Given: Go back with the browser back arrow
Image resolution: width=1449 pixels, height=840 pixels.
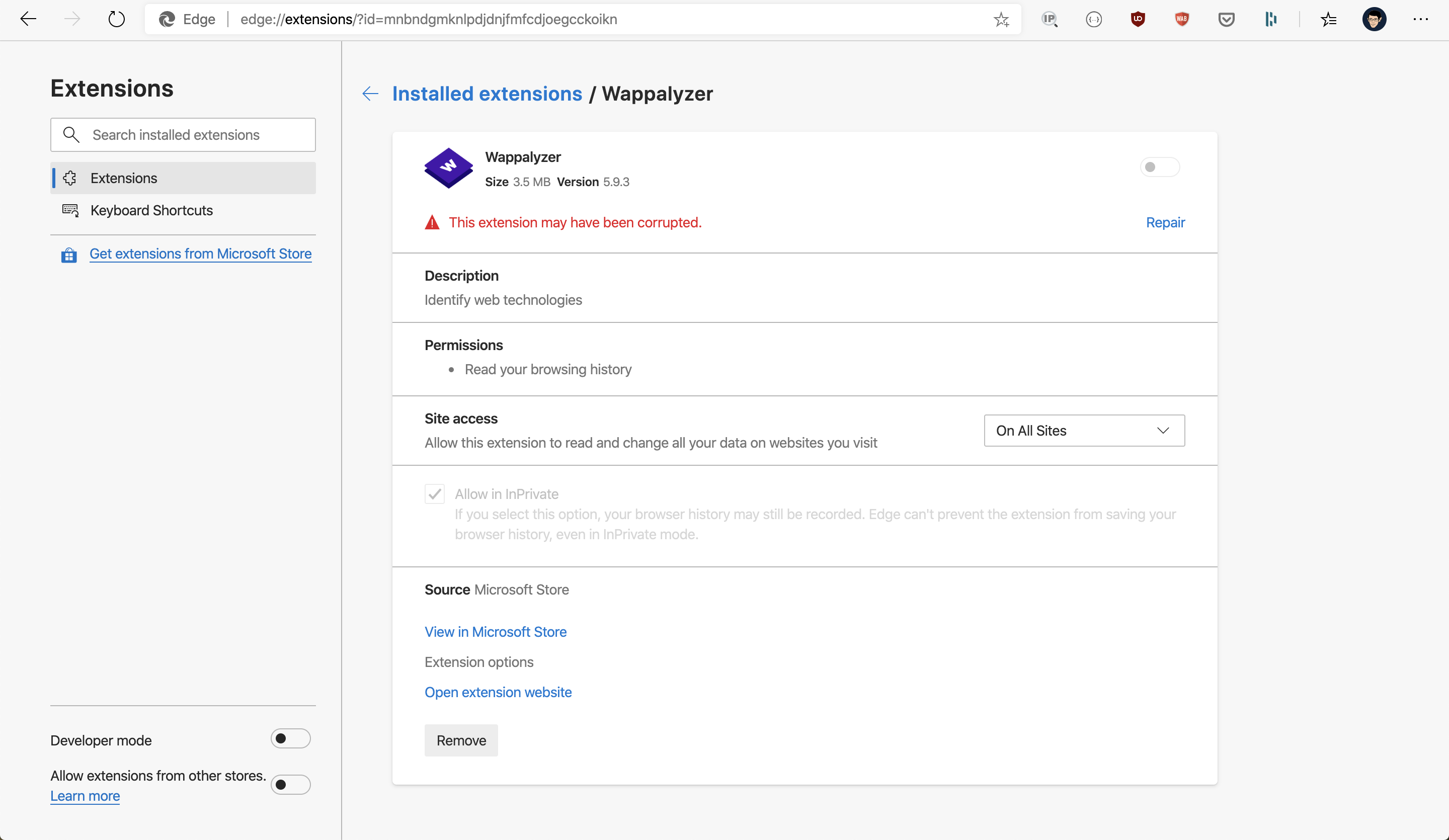Looking at the screenshot, I should click(x=28, y=19).
